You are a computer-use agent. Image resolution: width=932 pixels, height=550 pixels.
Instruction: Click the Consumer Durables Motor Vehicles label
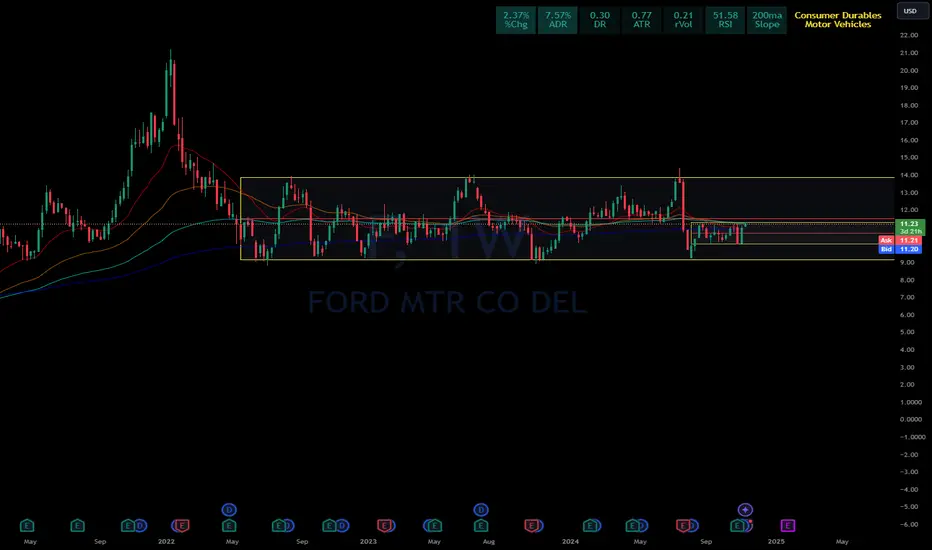pos(838,20)
